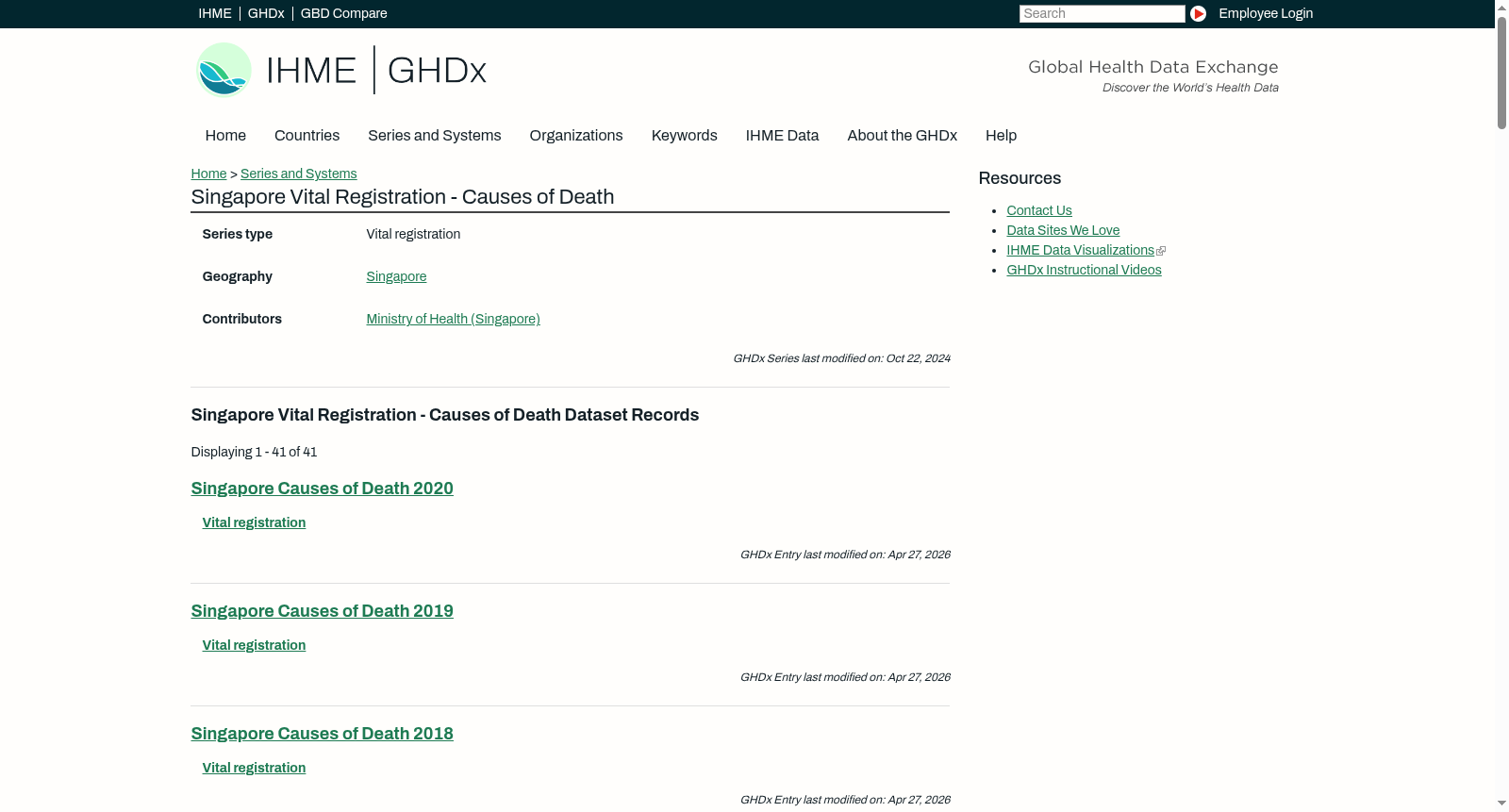Viewport: 1509px width, 812px height.
Task: Click the Home breadcrumb link
Action: [208, 174]
